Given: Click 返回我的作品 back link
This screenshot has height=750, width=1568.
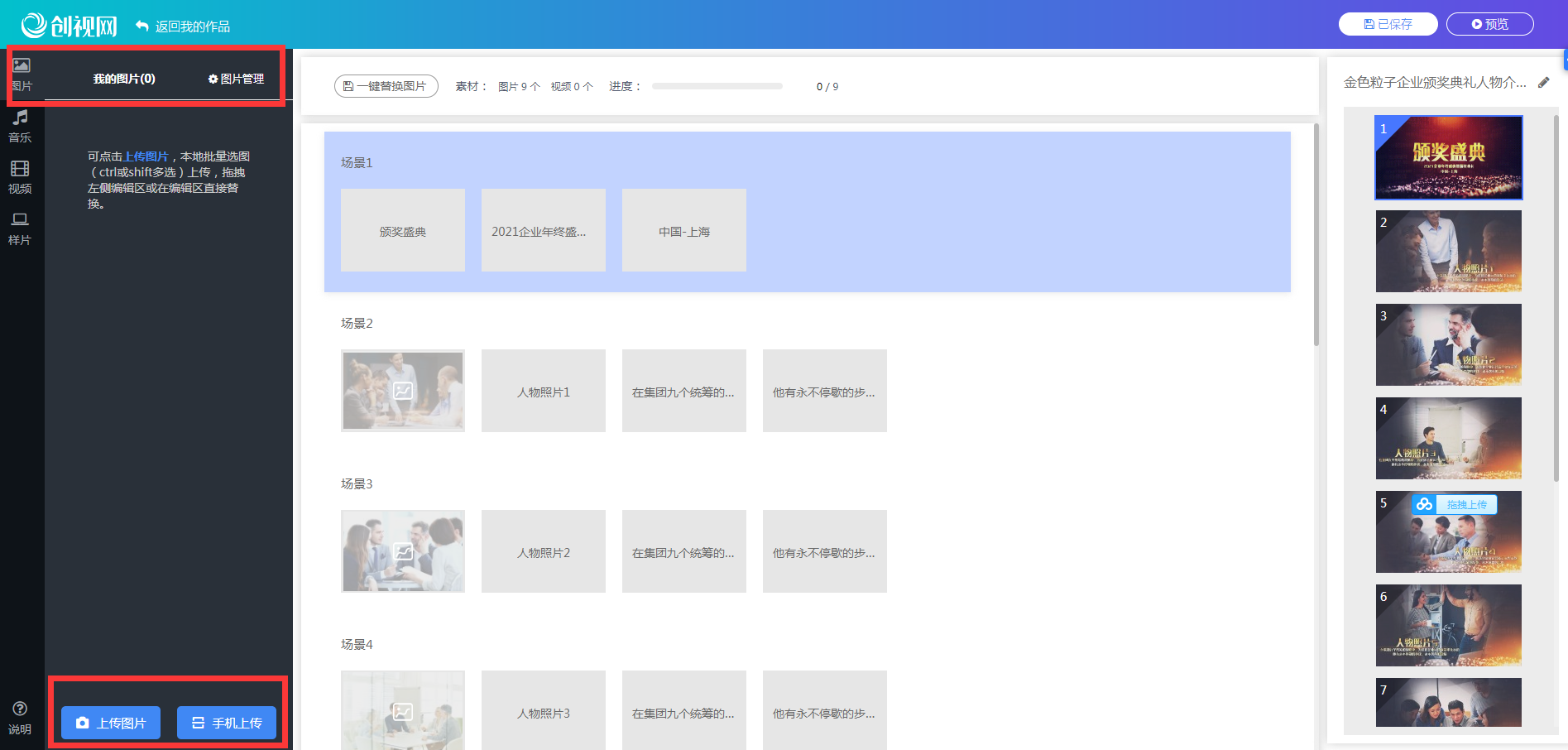Looking at the screenshot, I should (183, 26).
